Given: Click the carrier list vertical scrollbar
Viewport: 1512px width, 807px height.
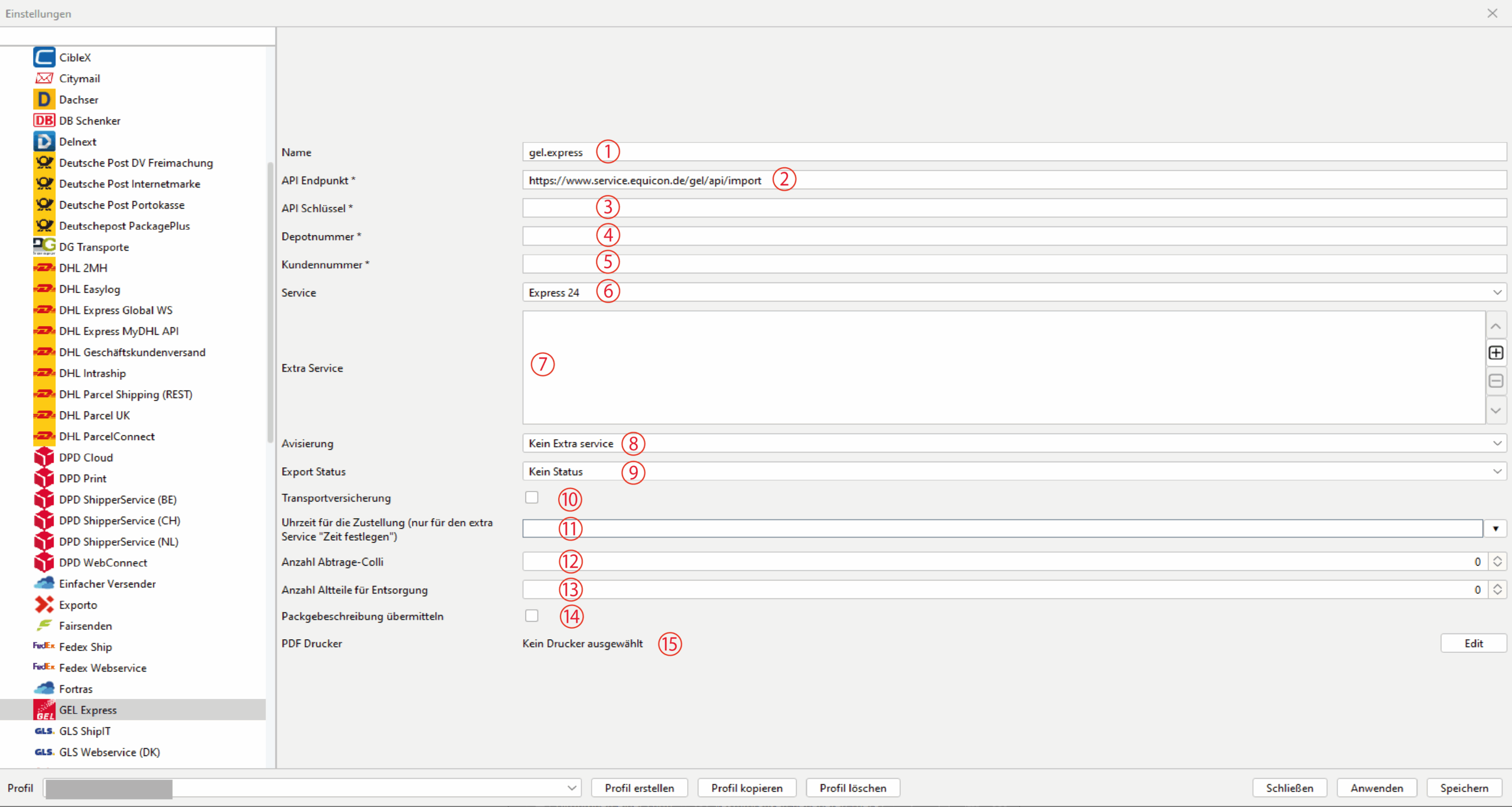Looking at the screenshot, I should [x=271, y=301].
